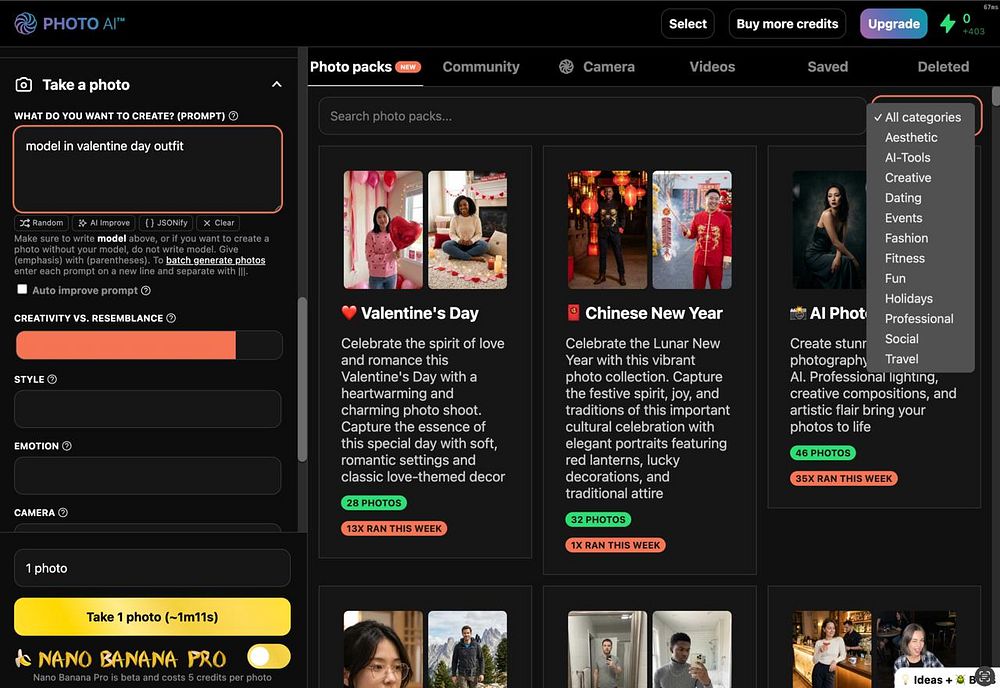The image size is (1000, 688).
Task: Click the 13X RAN THIS WEEK badge
Action: pyautogui.click(x=394, y=528)
